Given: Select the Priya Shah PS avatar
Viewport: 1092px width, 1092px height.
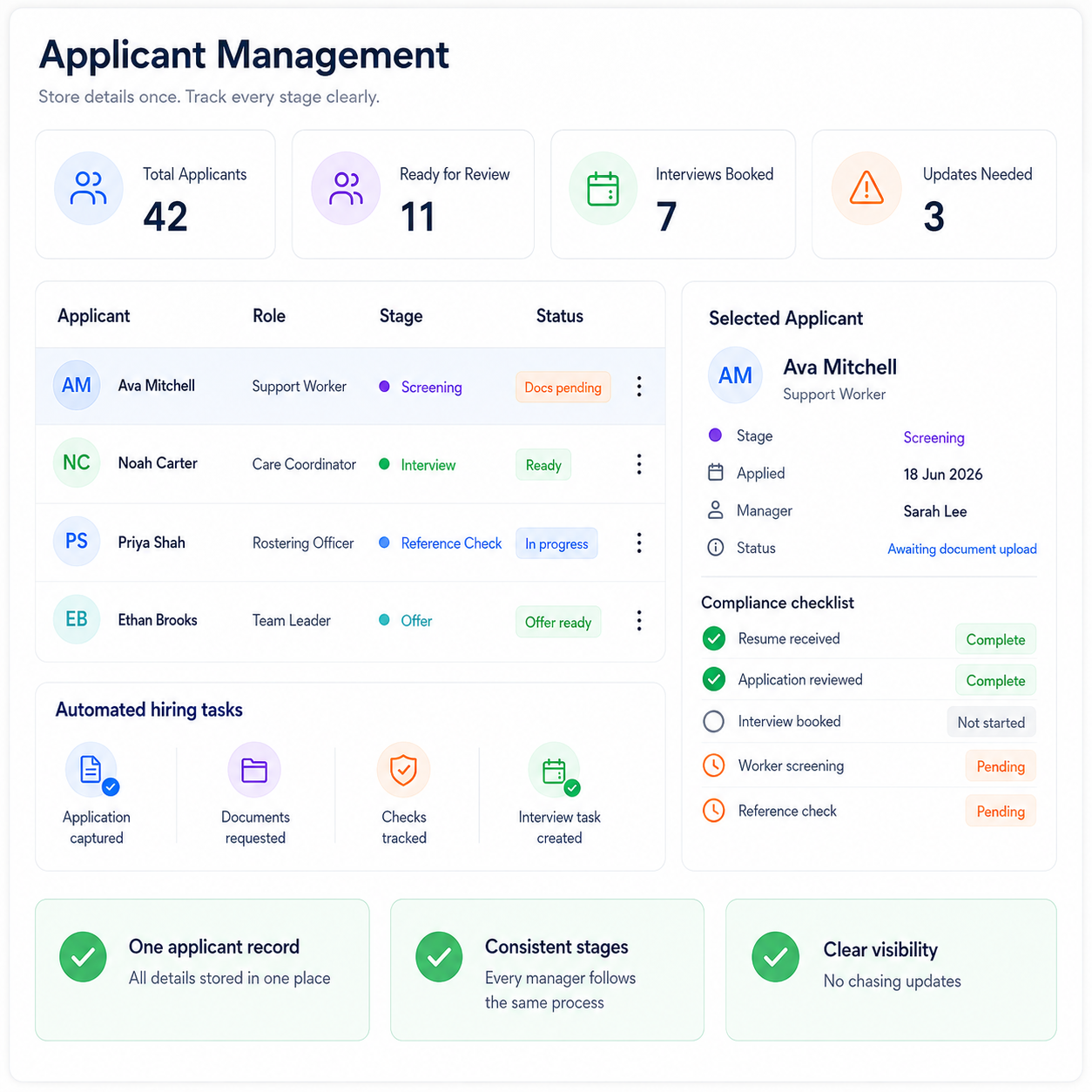Looking at the screenshot, I should pyautogui.click(x=77, y=541).
